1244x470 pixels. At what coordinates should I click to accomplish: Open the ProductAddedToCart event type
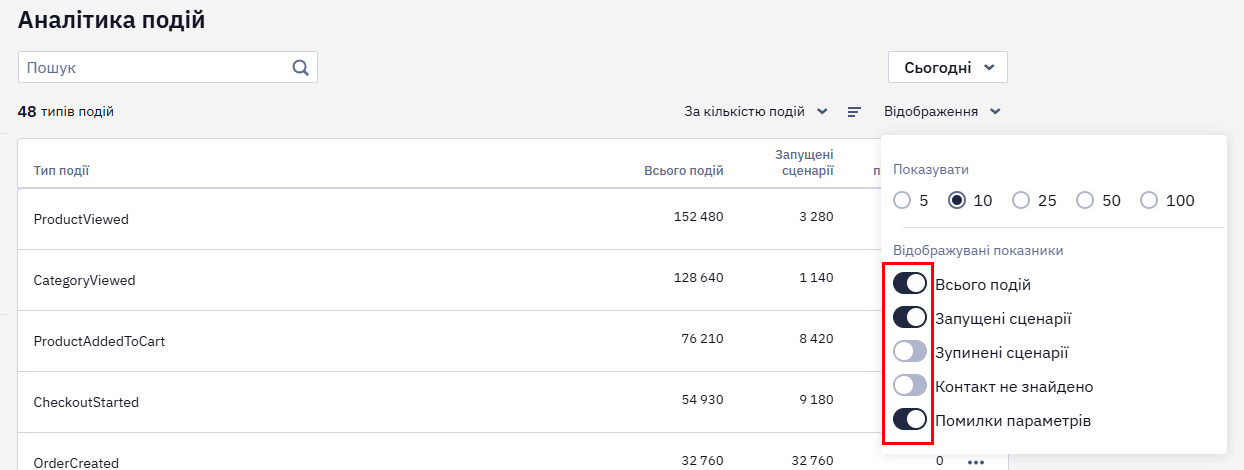[x=99, y=341]
